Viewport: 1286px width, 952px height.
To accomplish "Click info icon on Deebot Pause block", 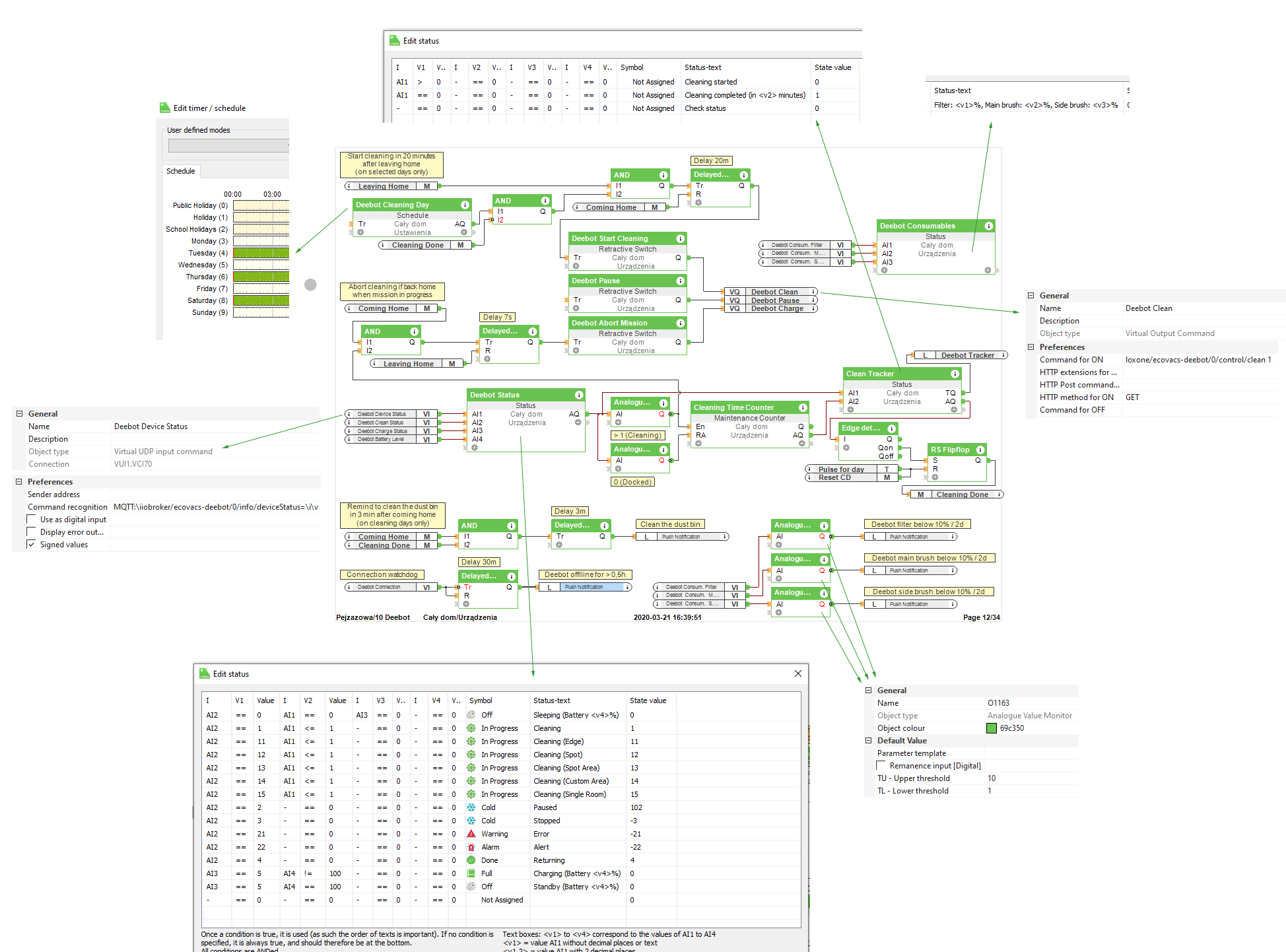I will coord(680,281).
